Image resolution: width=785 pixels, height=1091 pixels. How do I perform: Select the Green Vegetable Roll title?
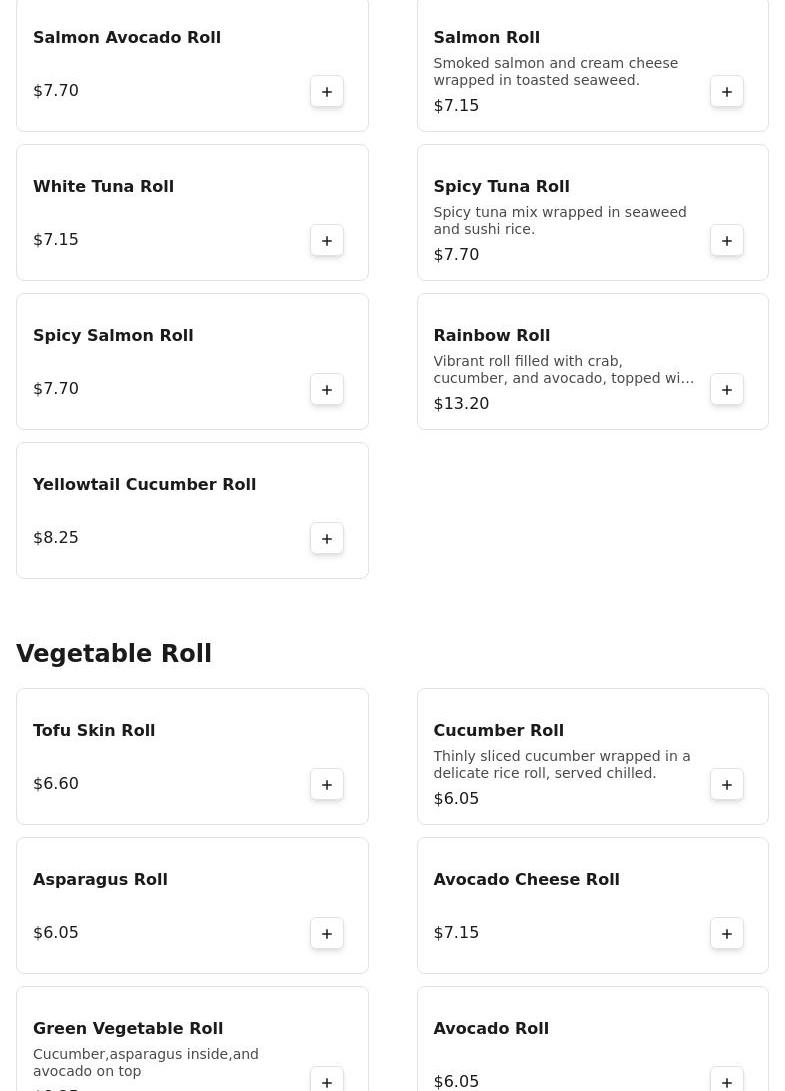128,1028
